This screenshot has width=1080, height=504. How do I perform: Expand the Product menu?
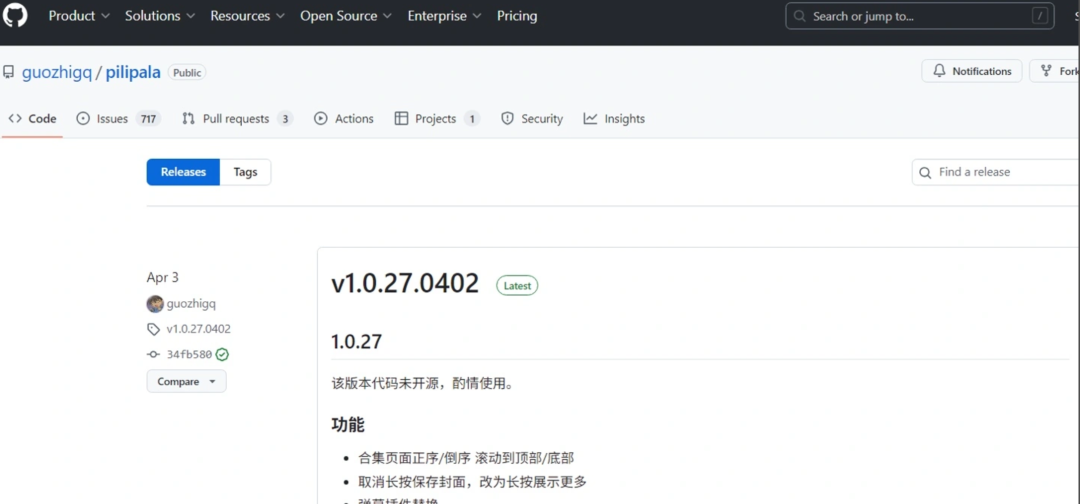coord(79,16)
